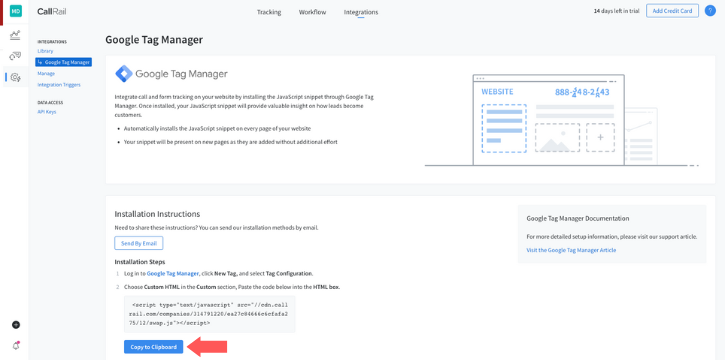
Task: Click the "Installation Steps" subheading
Action: point(140,262)
